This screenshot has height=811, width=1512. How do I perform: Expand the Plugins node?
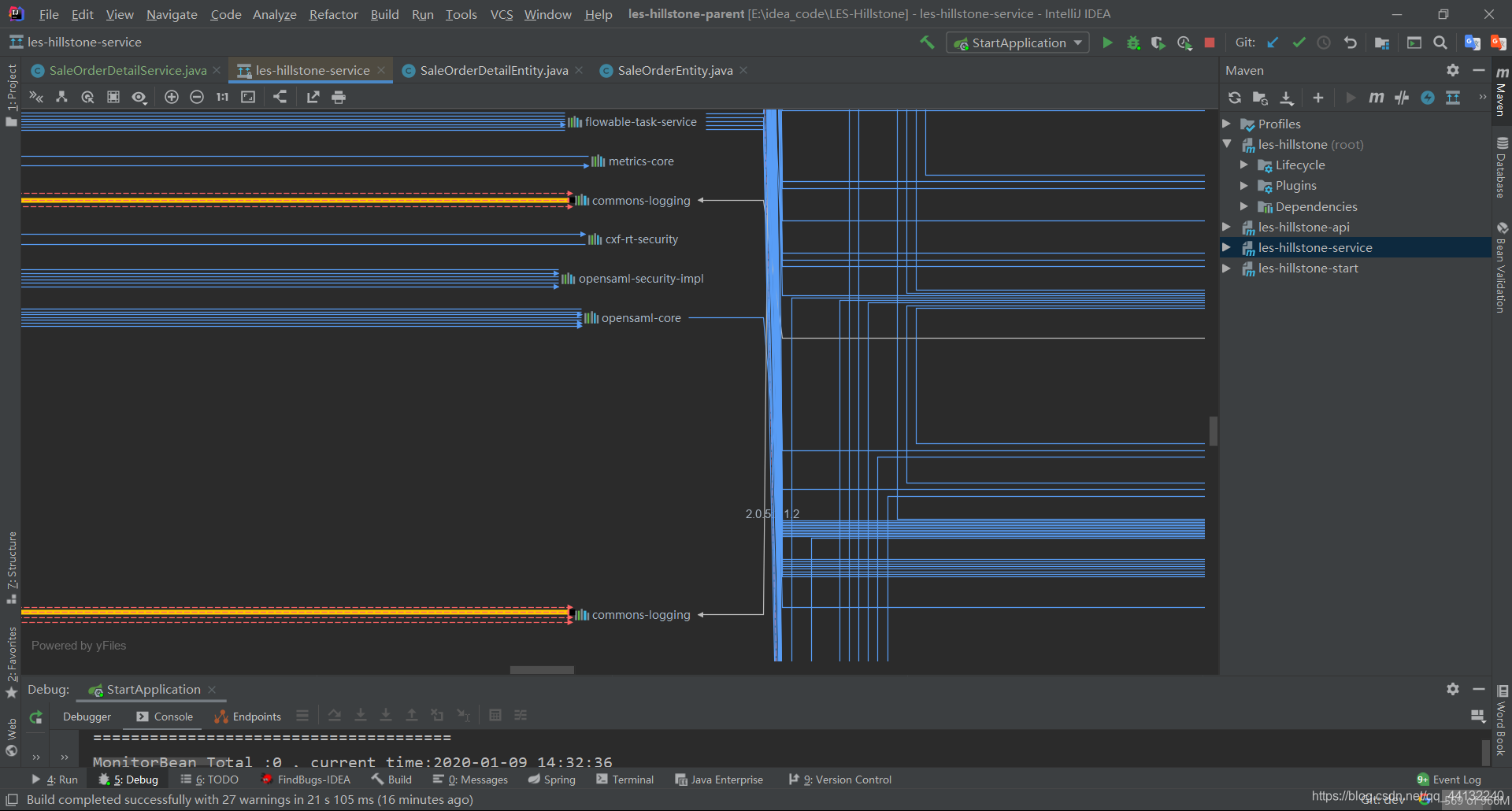(x=1244, y=185)
